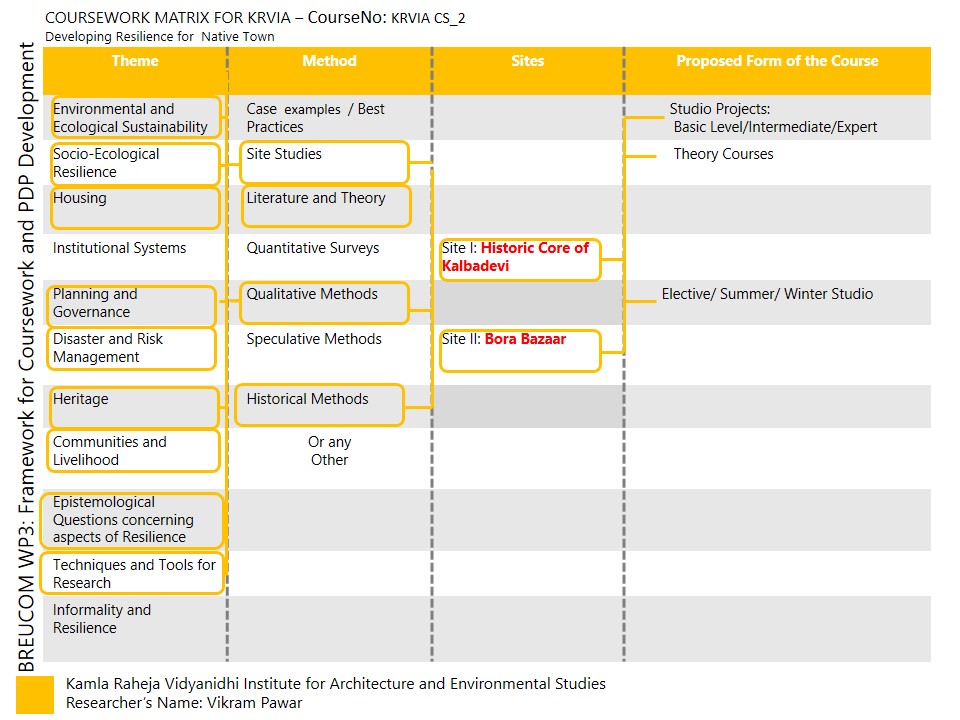Select the Housing theme box
Image resolution: width=960 pixels, height=720 pixels.
pos(135,207)
